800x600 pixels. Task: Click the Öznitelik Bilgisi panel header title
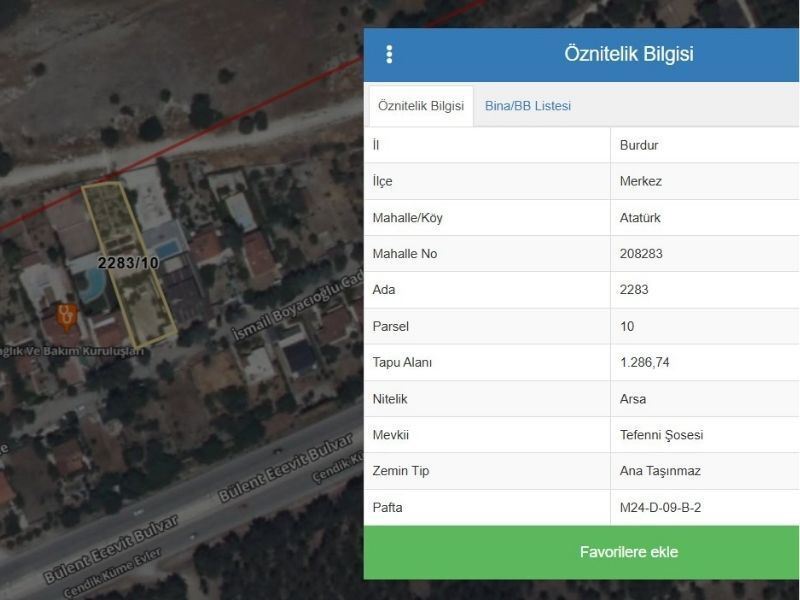click(628, 54)
